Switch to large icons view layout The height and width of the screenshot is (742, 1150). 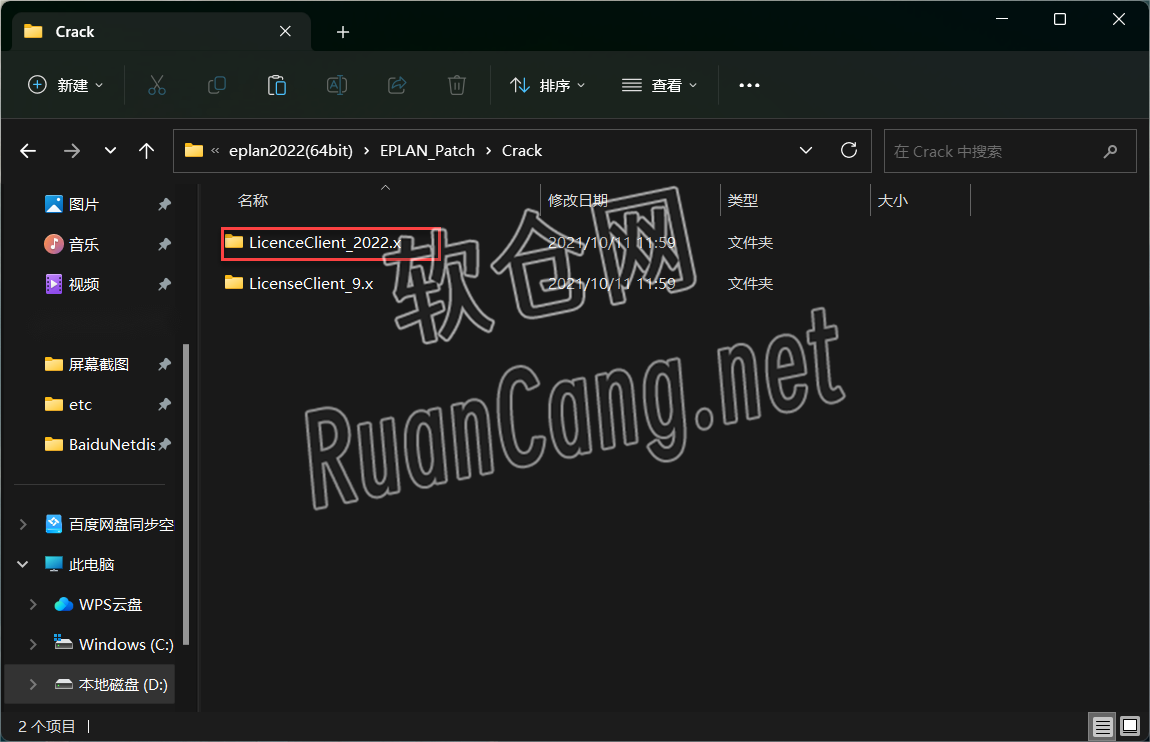pos(1129,726)
